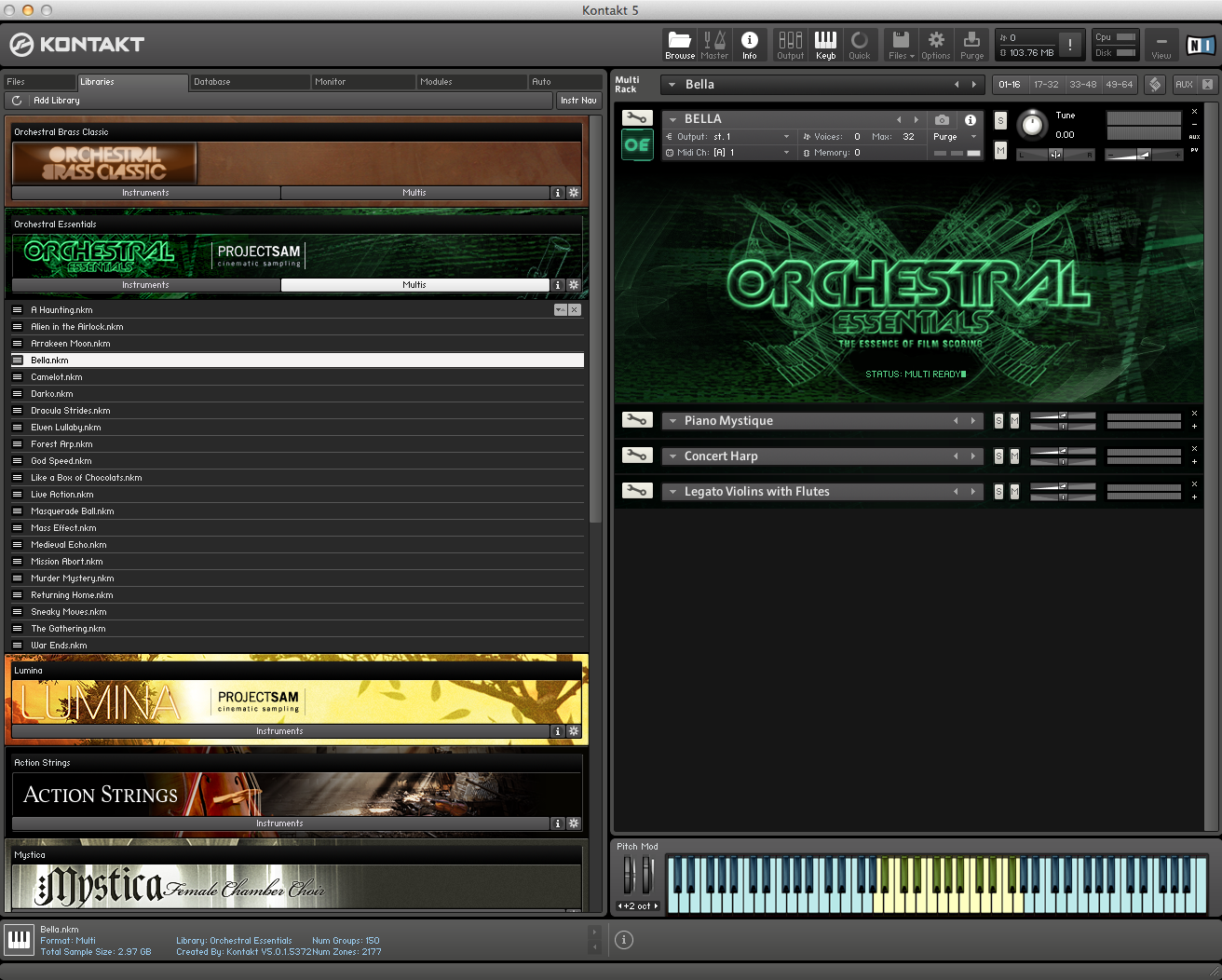Screen dimensions: 1222x980
Task: Click the BELLA volume slider
Action: click(x=1143, y=155)
